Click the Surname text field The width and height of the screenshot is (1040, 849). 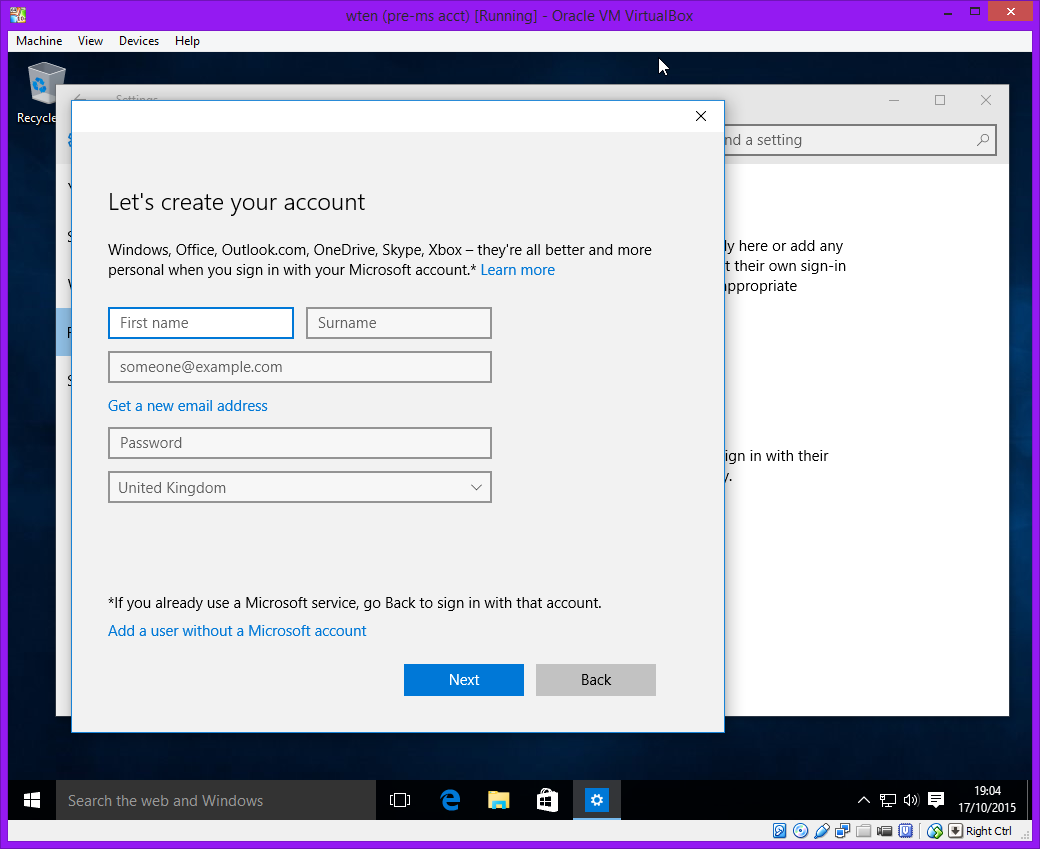398,323
